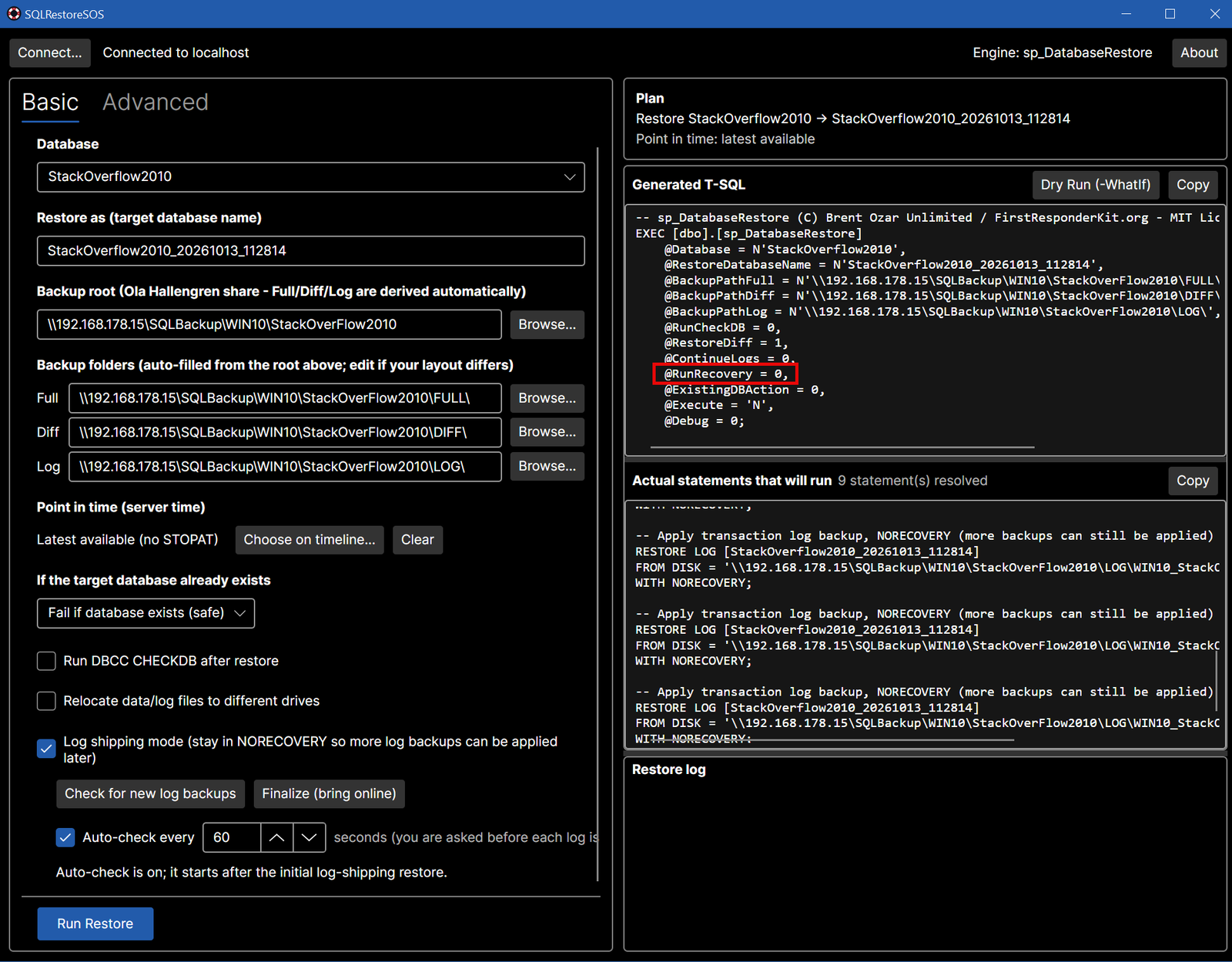Browse for the backup root folder
The height and width of the screenshot is (962, 1232).
point(547,325)
